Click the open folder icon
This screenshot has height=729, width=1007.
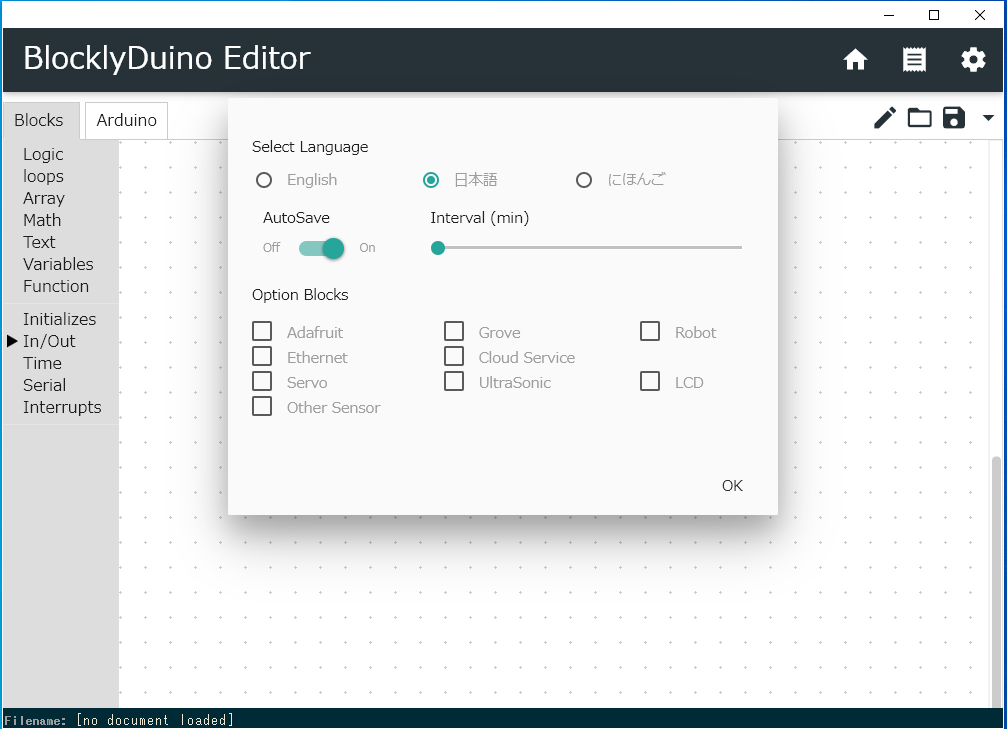tap(919, 118)
